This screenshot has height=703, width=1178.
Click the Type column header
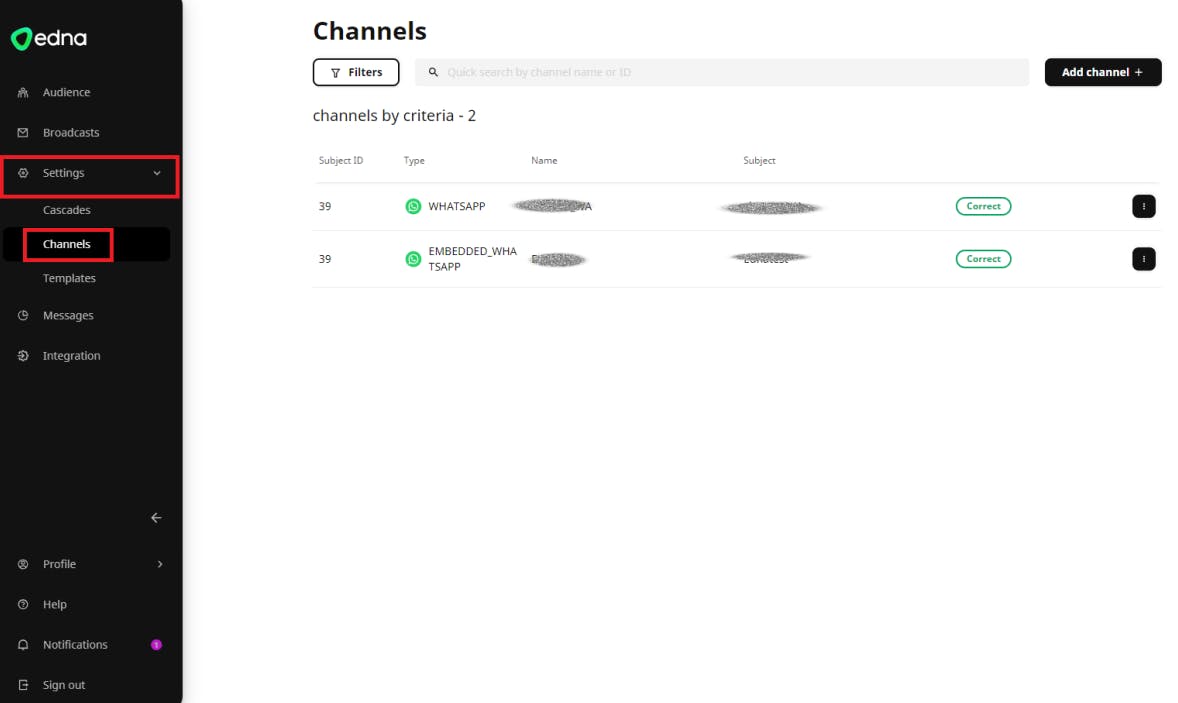(414, 161)
